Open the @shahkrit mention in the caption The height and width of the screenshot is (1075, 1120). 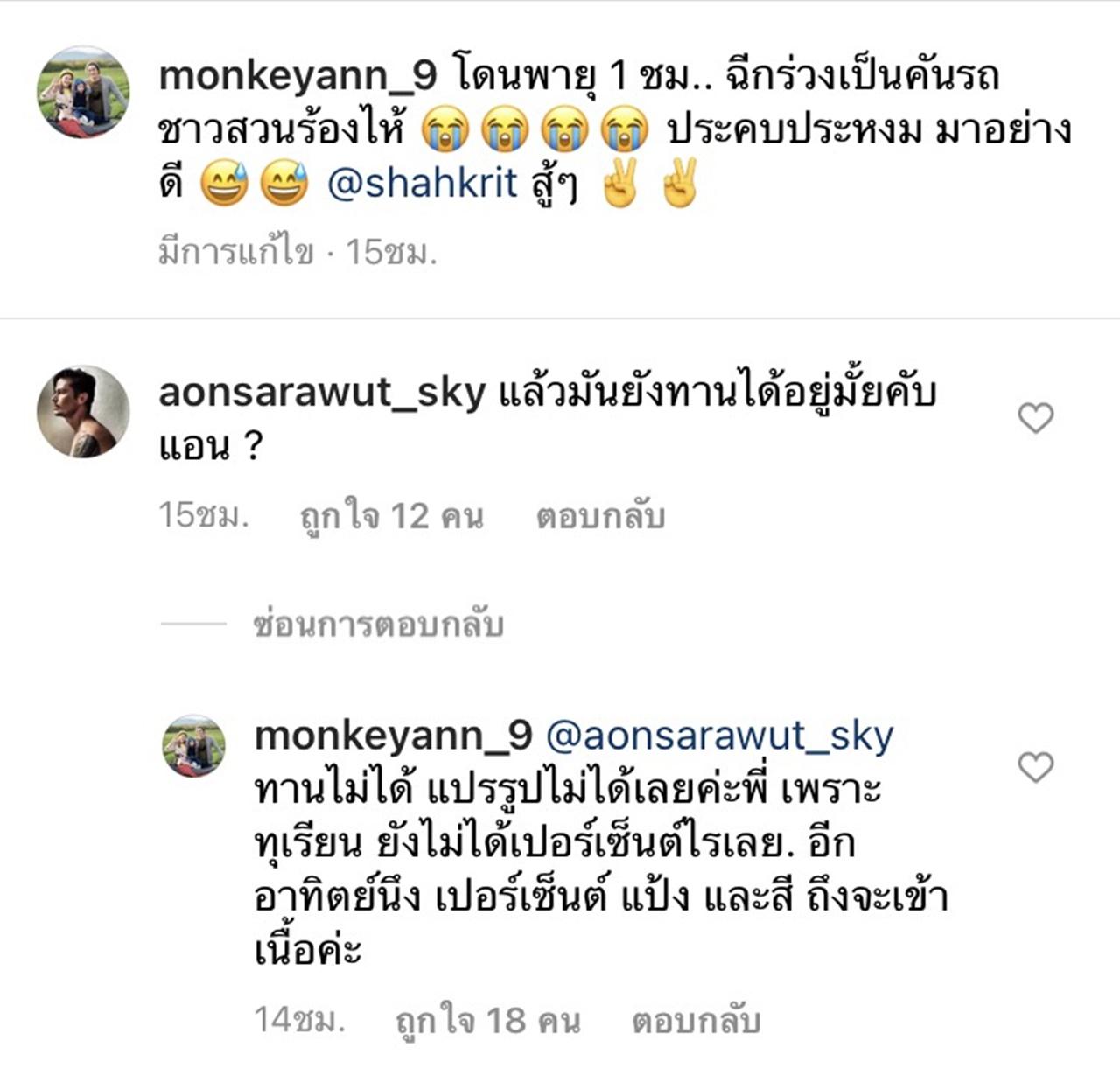(x=423, y=184)
